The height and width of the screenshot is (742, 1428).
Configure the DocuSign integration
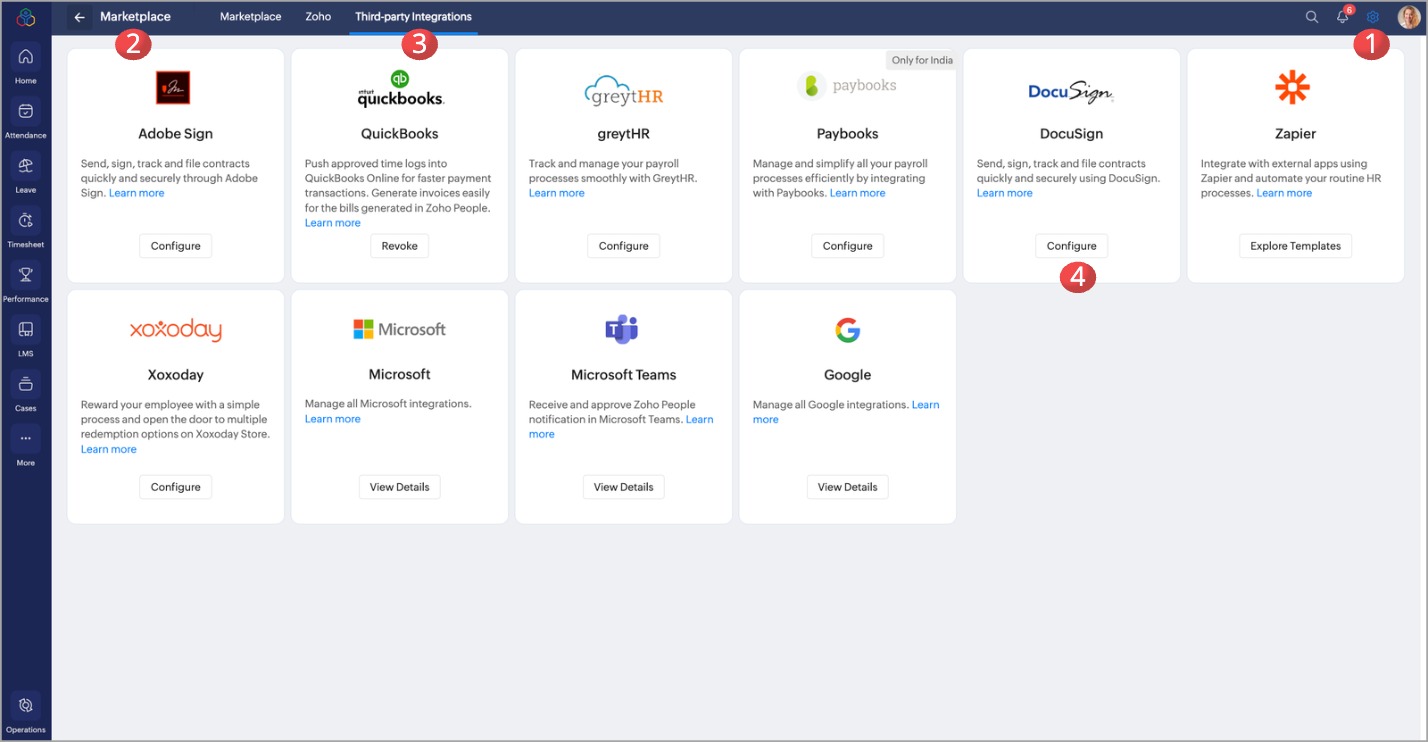[1072, 246]
